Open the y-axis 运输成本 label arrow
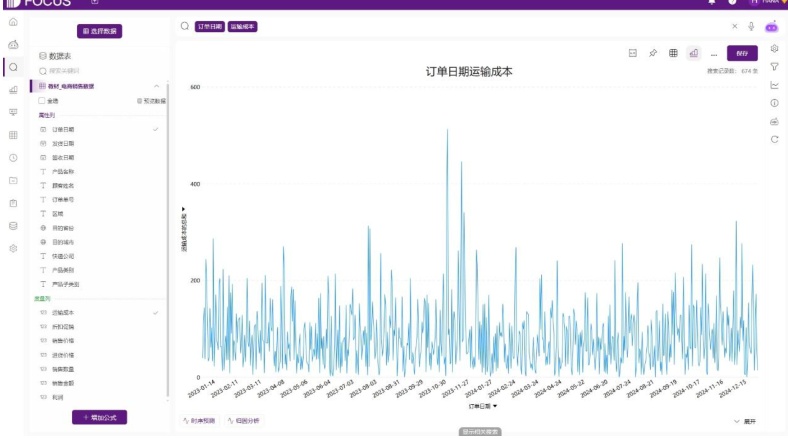Screen dimensions: 788x439 (183, 209)
